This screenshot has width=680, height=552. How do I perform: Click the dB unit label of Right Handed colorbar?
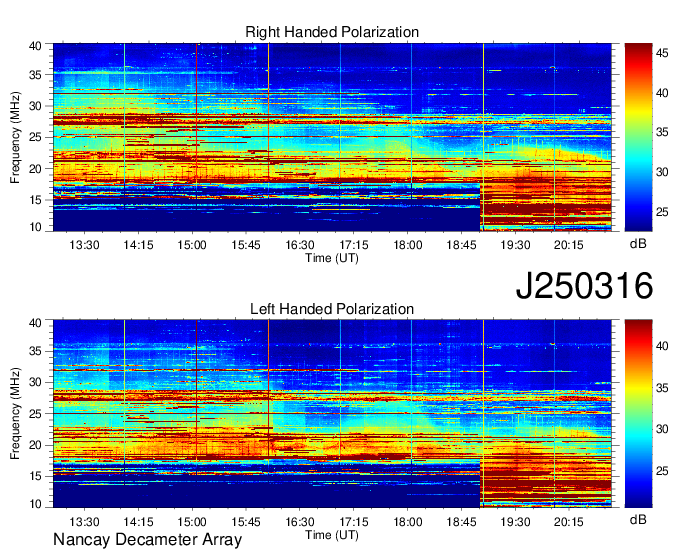click(638, 244)
